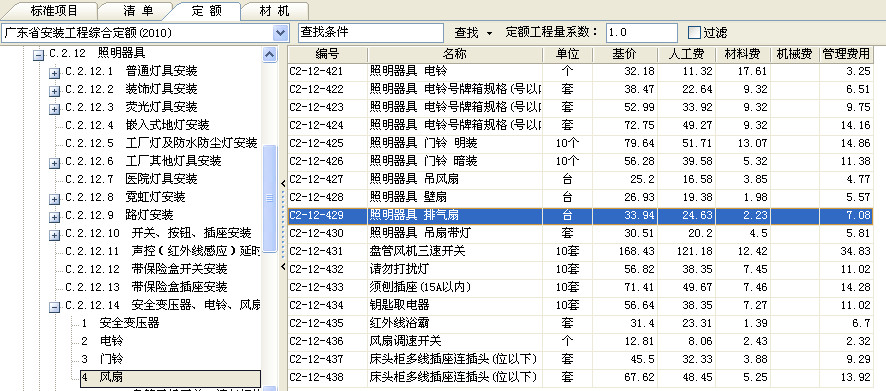Viewport: 886px width, 391px height.
Task: Click the 管理费用 column header
Action: click(x=846, y=55)
